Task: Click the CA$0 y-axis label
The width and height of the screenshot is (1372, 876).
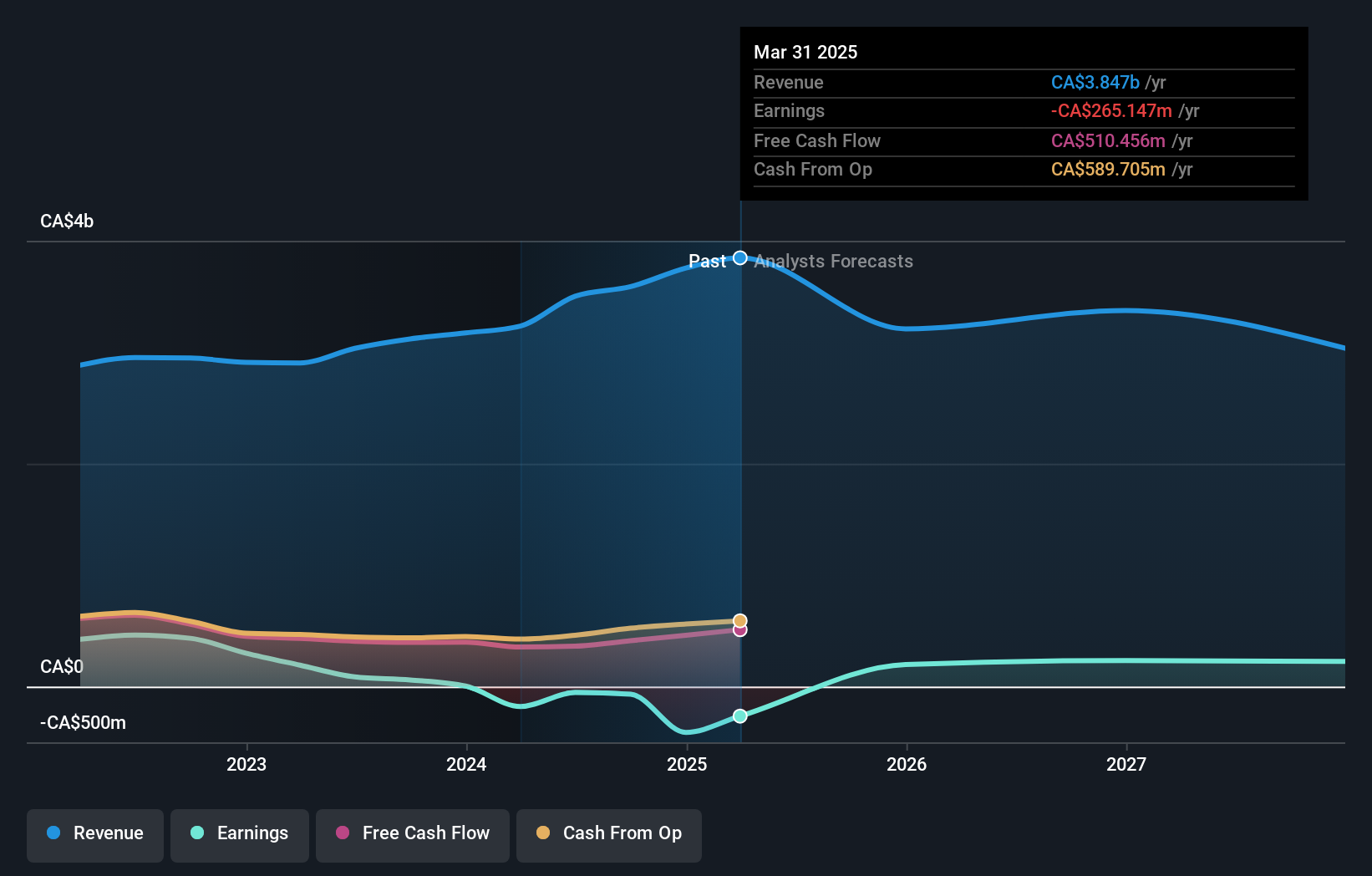Action: [62, 666]
